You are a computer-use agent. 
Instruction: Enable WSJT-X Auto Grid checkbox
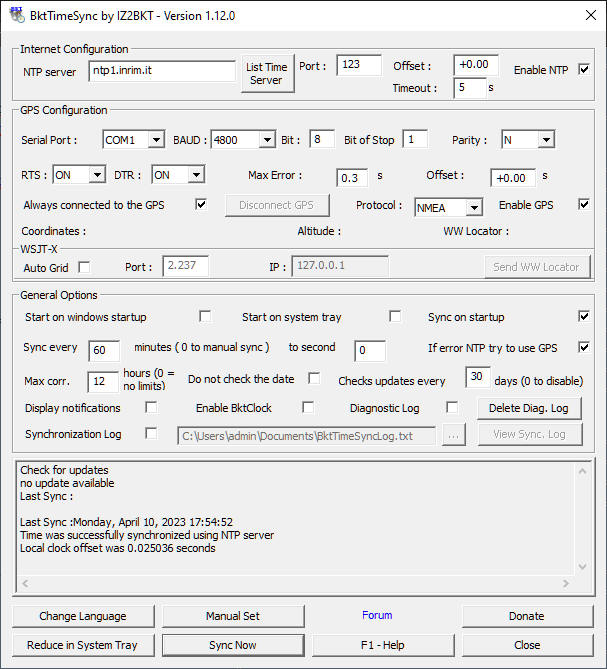pyautogui.click(x=84, y=267)
